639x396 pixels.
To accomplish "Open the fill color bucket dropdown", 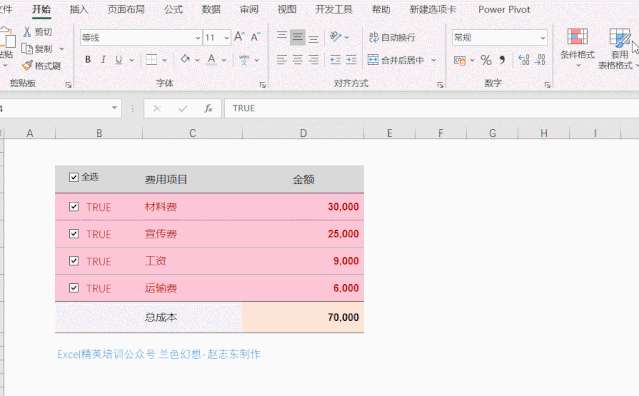I will click(x=197, y=60).
